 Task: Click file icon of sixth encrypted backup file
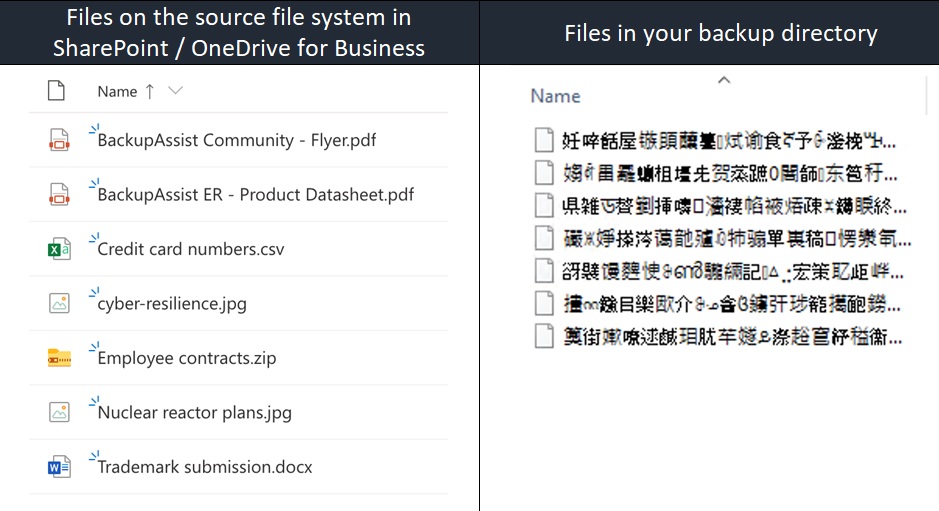pos(544,303)
